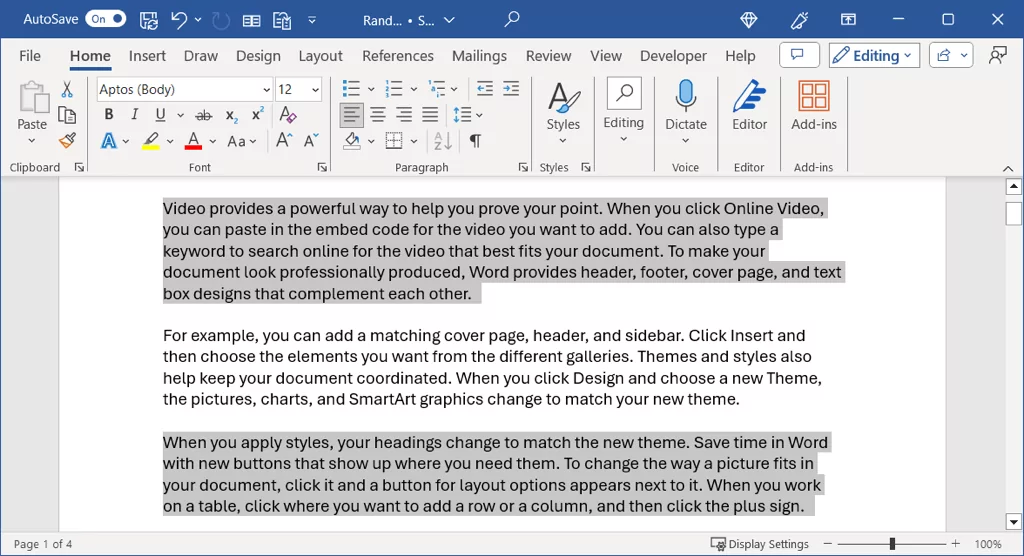The image size is (1024, 556).
Task: Select the Format Painter brush
Action: [67, 140]
